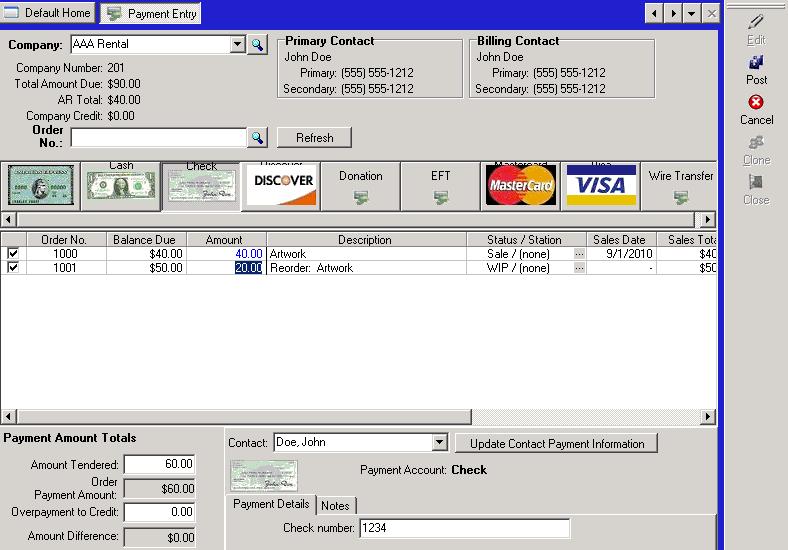Switch to Payment Entry tab
788x550 pixels.
pos(151,14)
